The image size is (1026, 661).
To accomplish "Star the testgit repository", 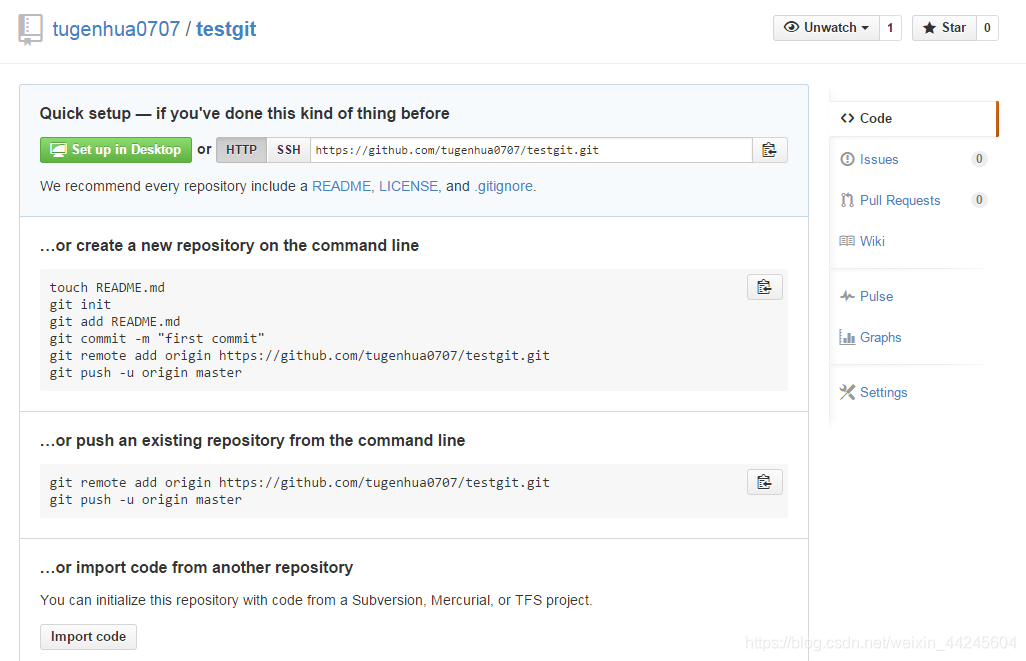I will tap(943, 28).
